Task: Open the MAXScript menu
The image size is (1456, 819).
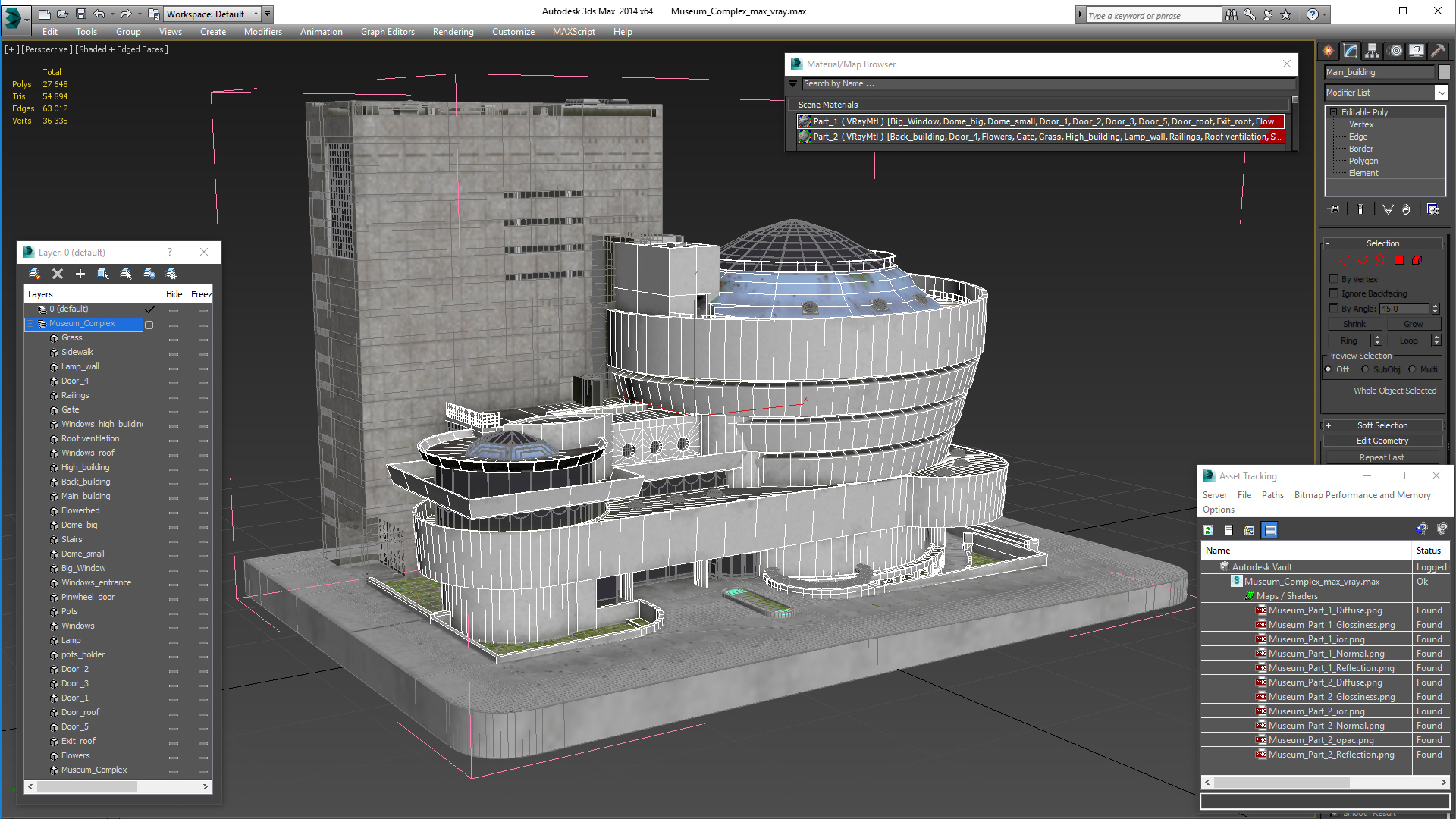Action: [573, 32]
